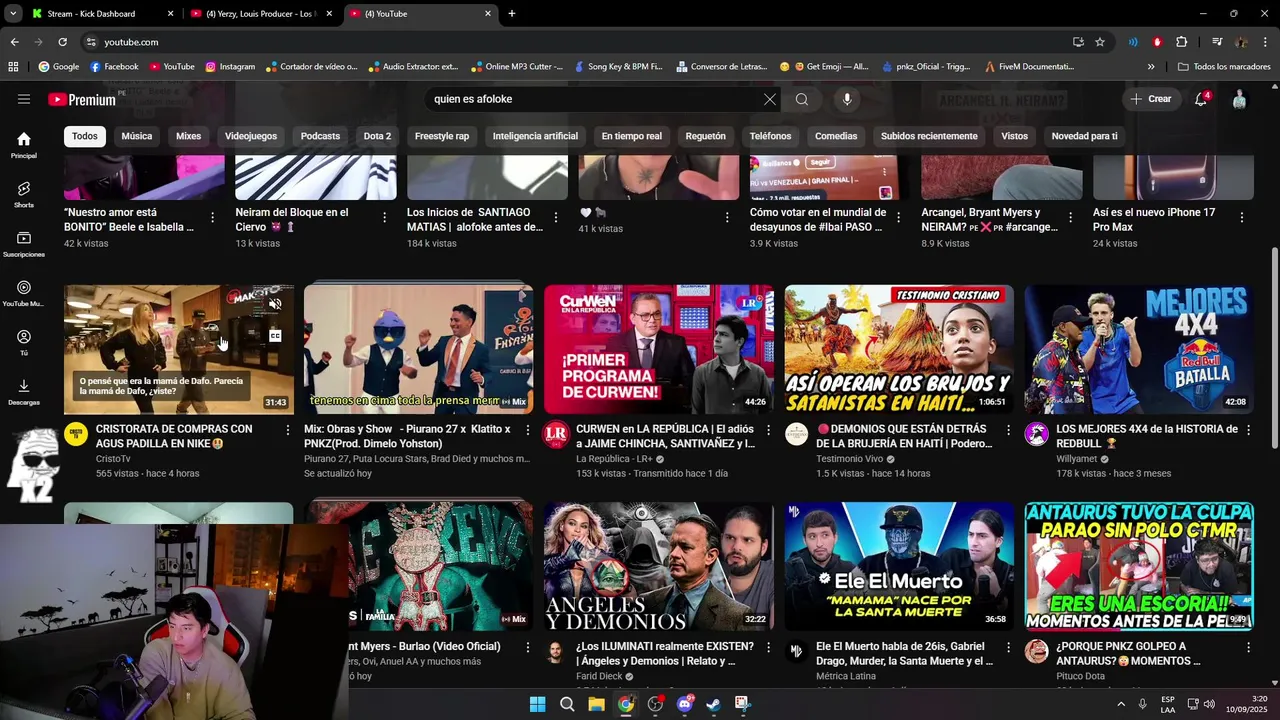Open the YouTube hamburger guide menu
The height and width of the screenshot is (720, 1280).
point(24,99)
